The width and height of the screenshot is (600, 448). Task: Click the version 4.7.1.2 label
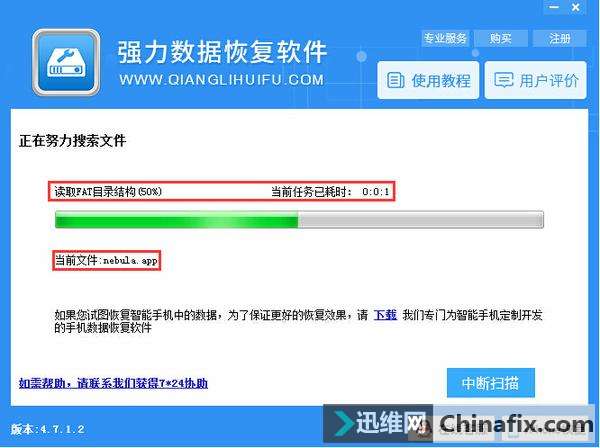[x=48, y=429]
